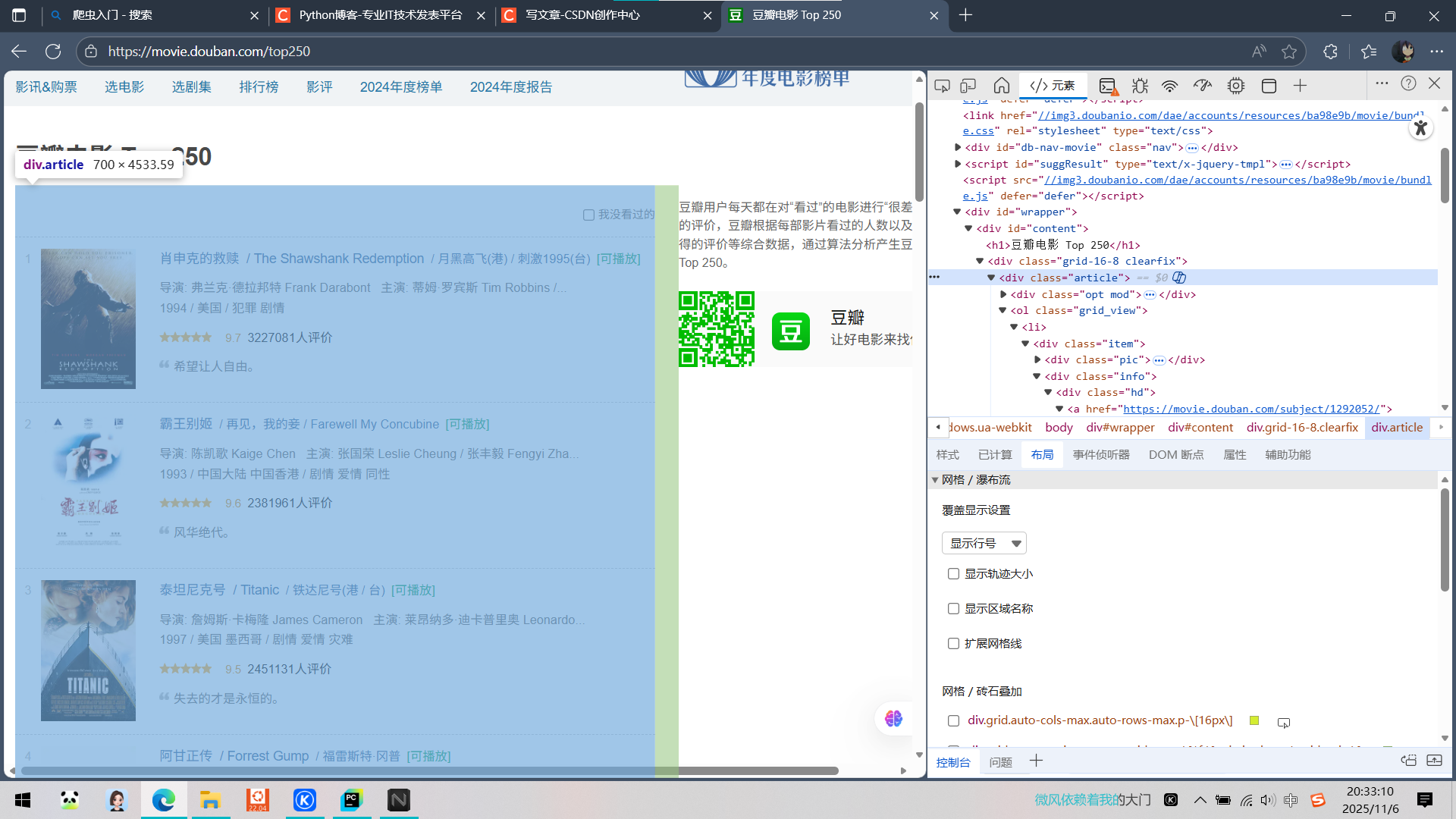Open 肖申克的救赎 movie title link

tap(199, 259)
